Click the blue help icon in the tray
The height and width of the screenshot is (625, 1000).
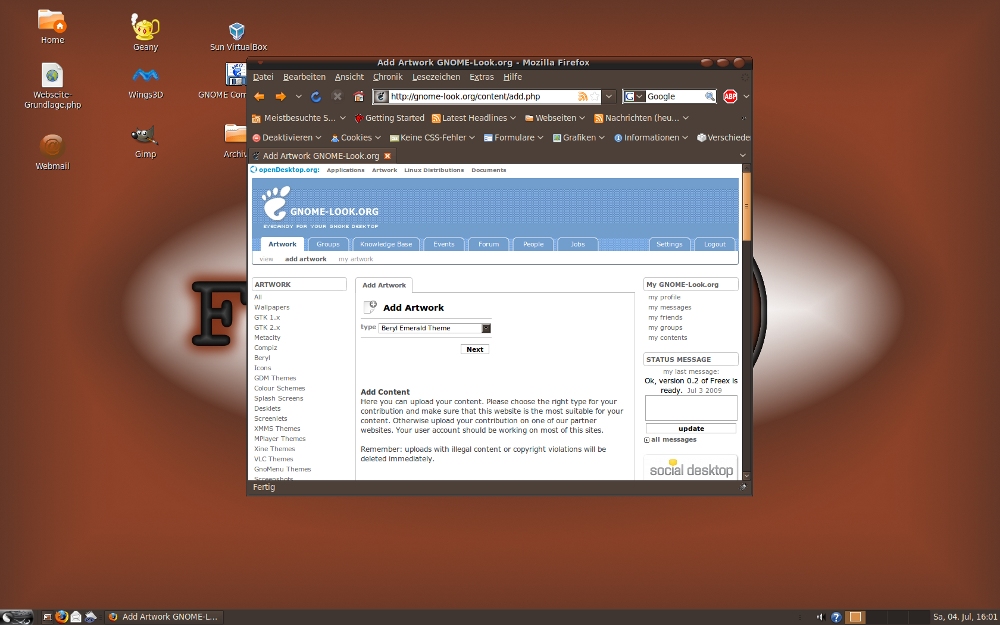(x=835, y=617)
